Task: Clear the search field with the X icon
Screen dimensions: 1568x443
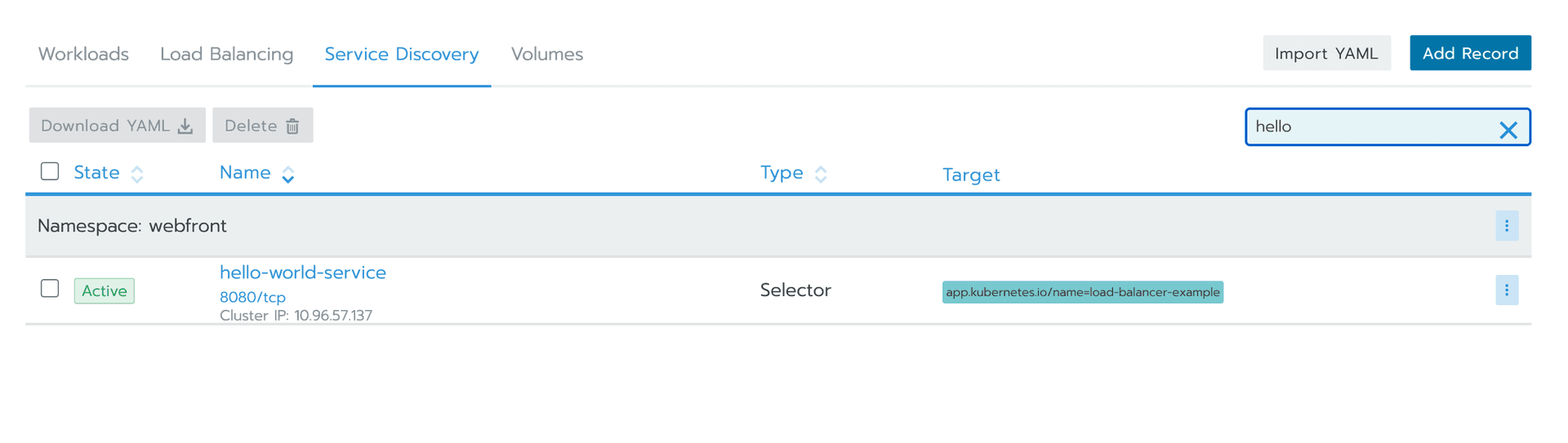Action: click(1508, 130)
